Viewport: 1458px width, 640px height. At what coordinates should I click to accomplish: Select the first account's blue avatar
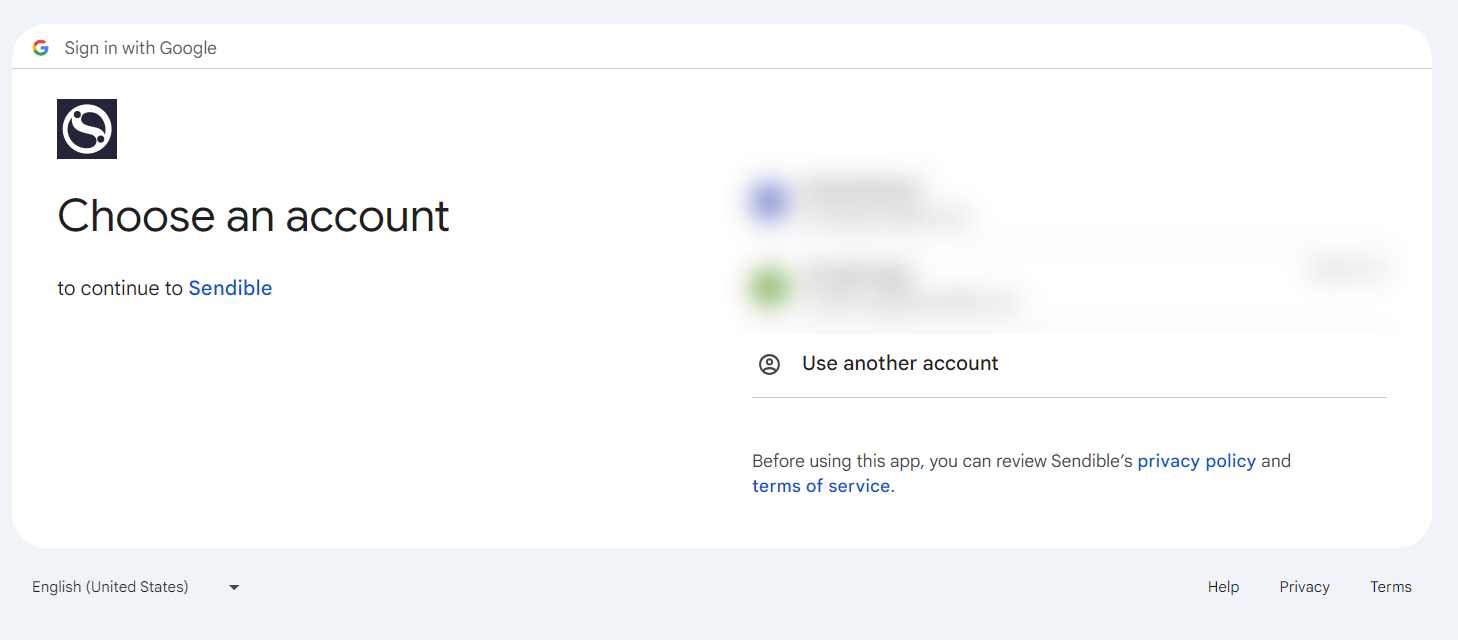coord(769,202)
